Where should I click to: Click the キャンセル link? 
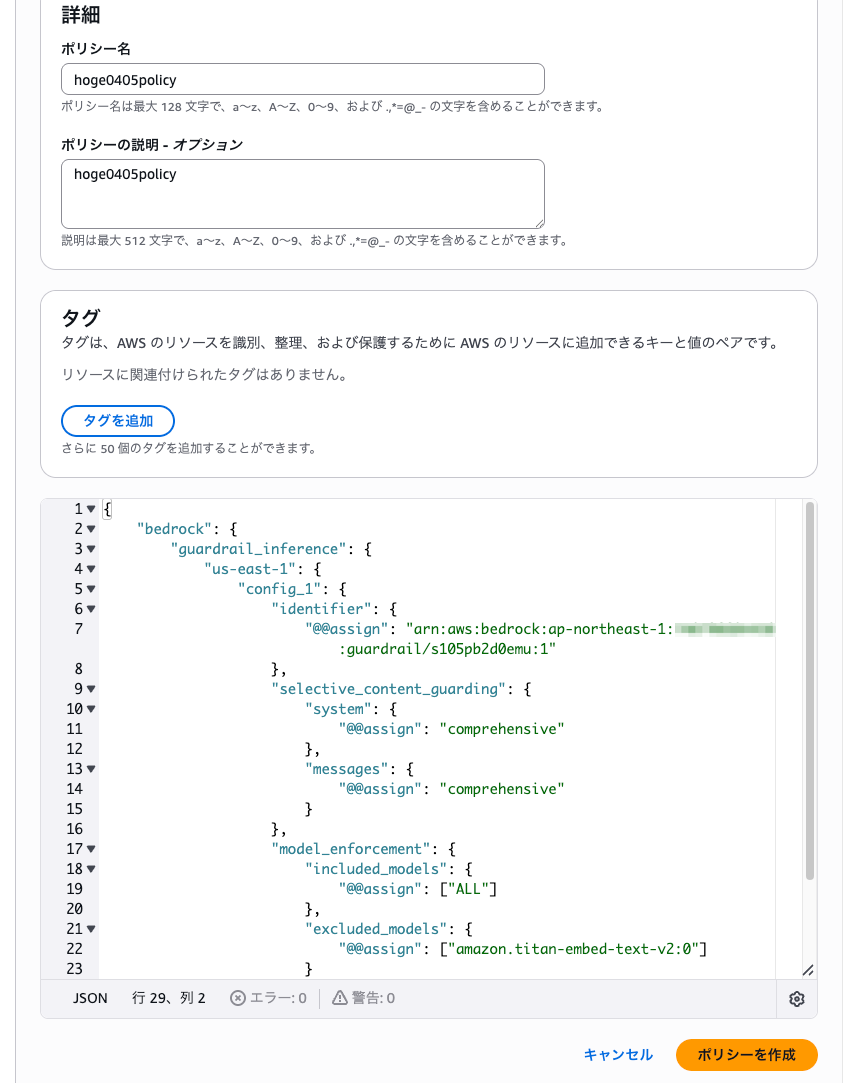[x=618, y=1055]
